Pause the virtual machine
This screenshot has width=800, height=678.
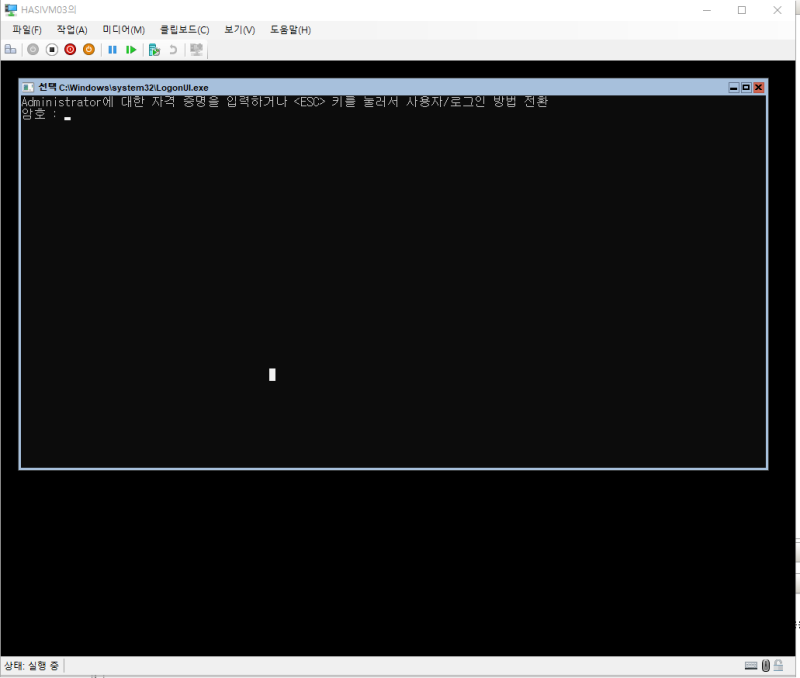click(113, 49)
